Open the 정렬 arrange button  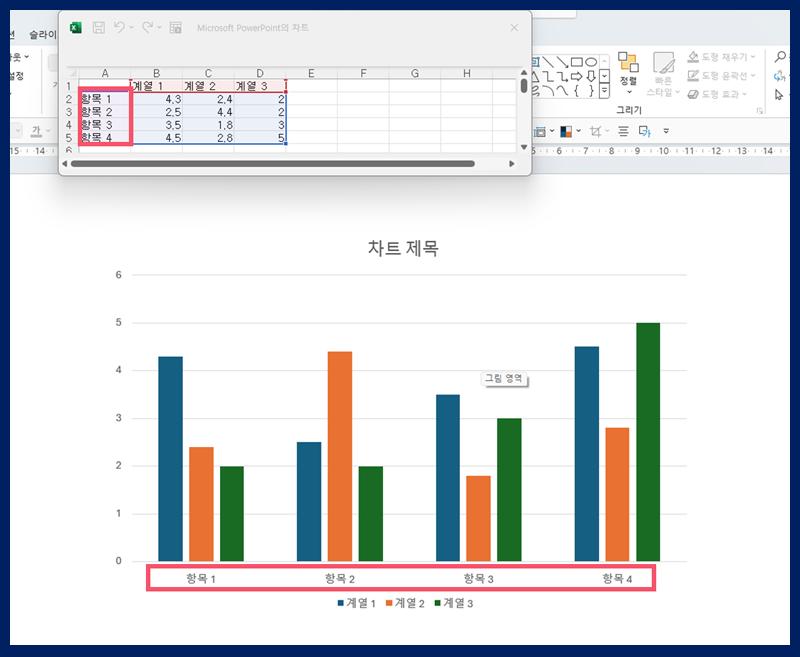point(629,72)
